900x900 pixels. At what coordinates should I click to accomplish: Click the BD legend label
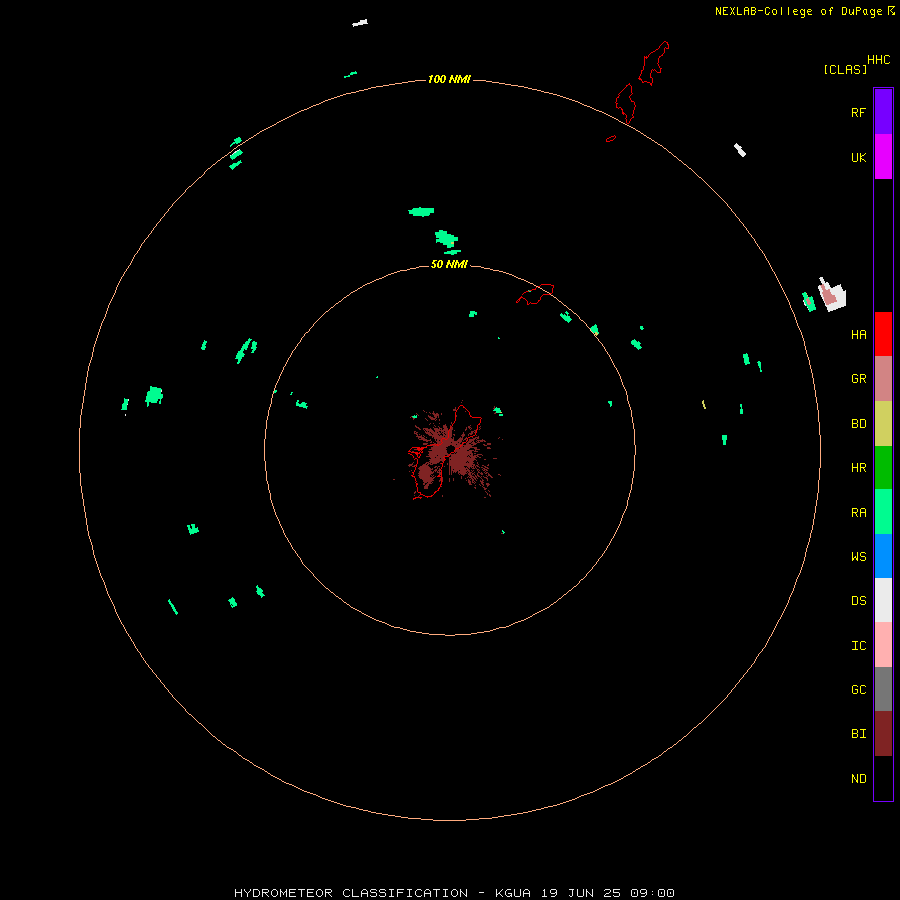858,424
